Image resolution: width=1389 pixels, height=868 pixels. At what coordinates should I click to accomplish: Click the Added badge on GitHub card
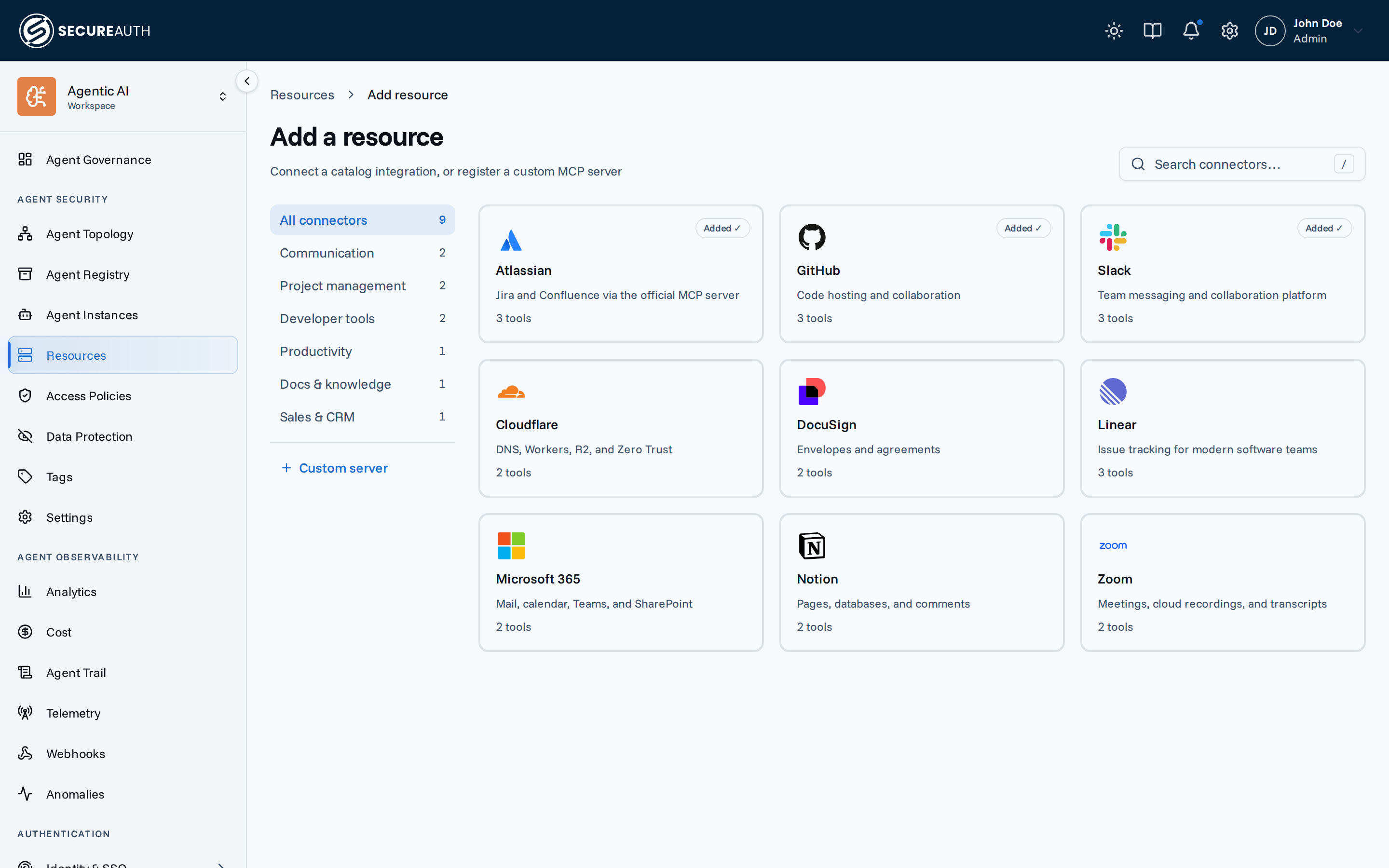click(1023, 228)
